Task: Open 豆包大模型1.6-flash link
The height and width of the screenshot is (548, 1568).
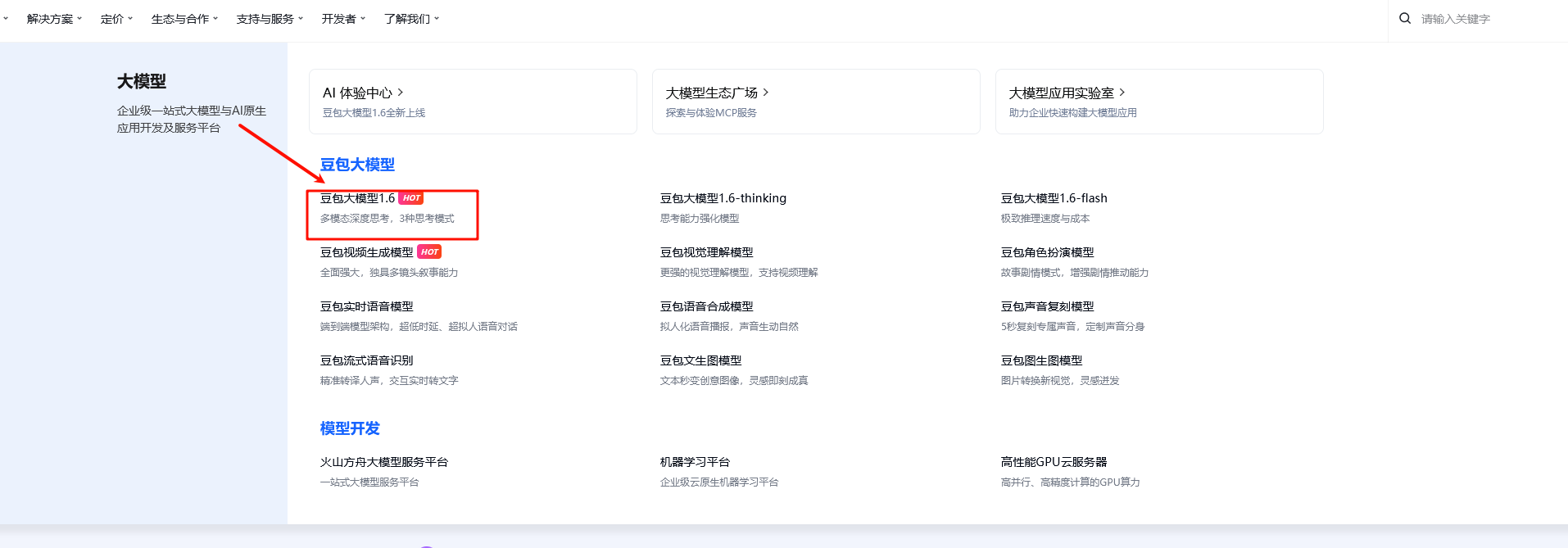Action: (1054, 198)
